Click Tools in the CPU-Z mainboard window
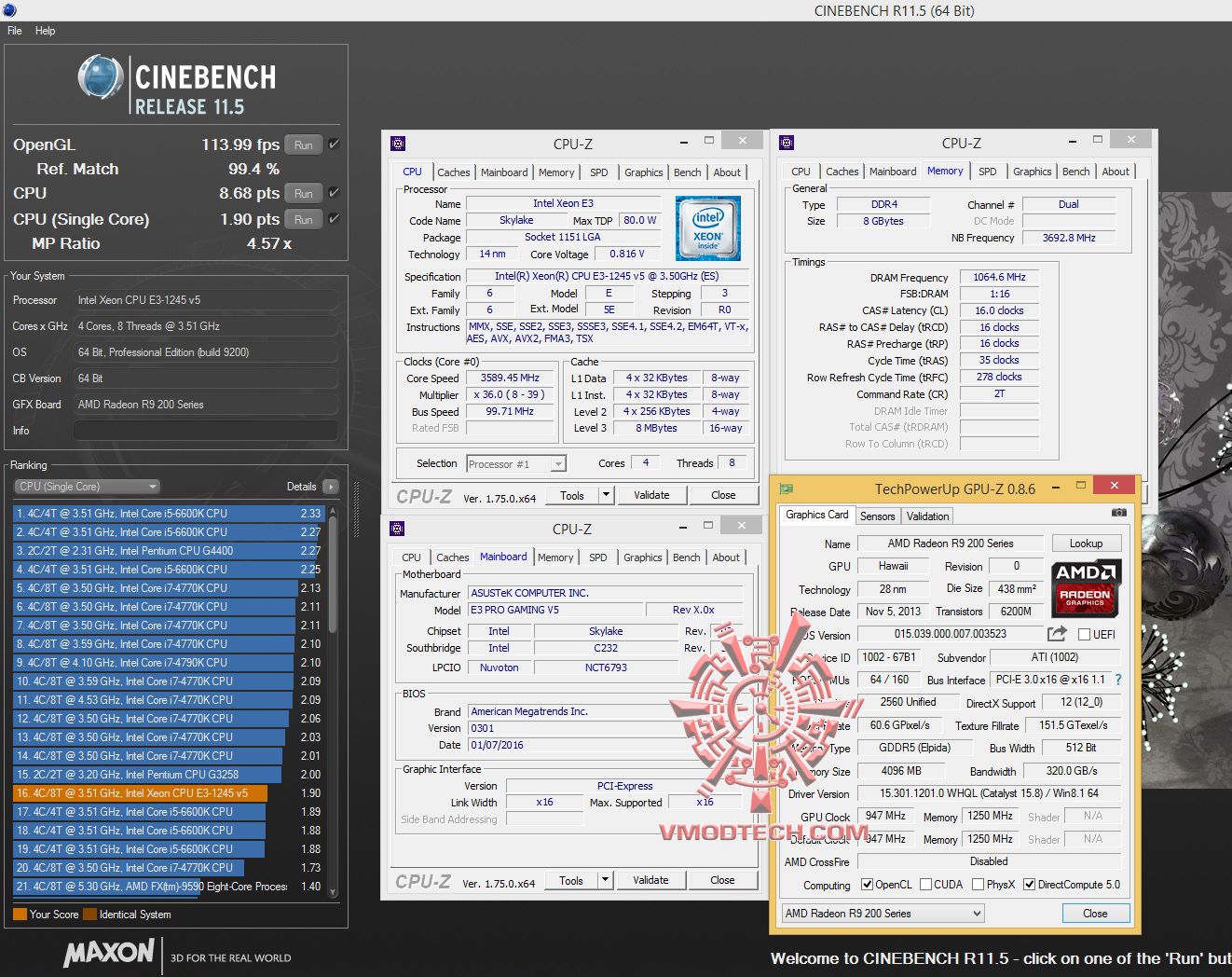The width and height of the screenshot is (1232, 977). click(571, 880)
